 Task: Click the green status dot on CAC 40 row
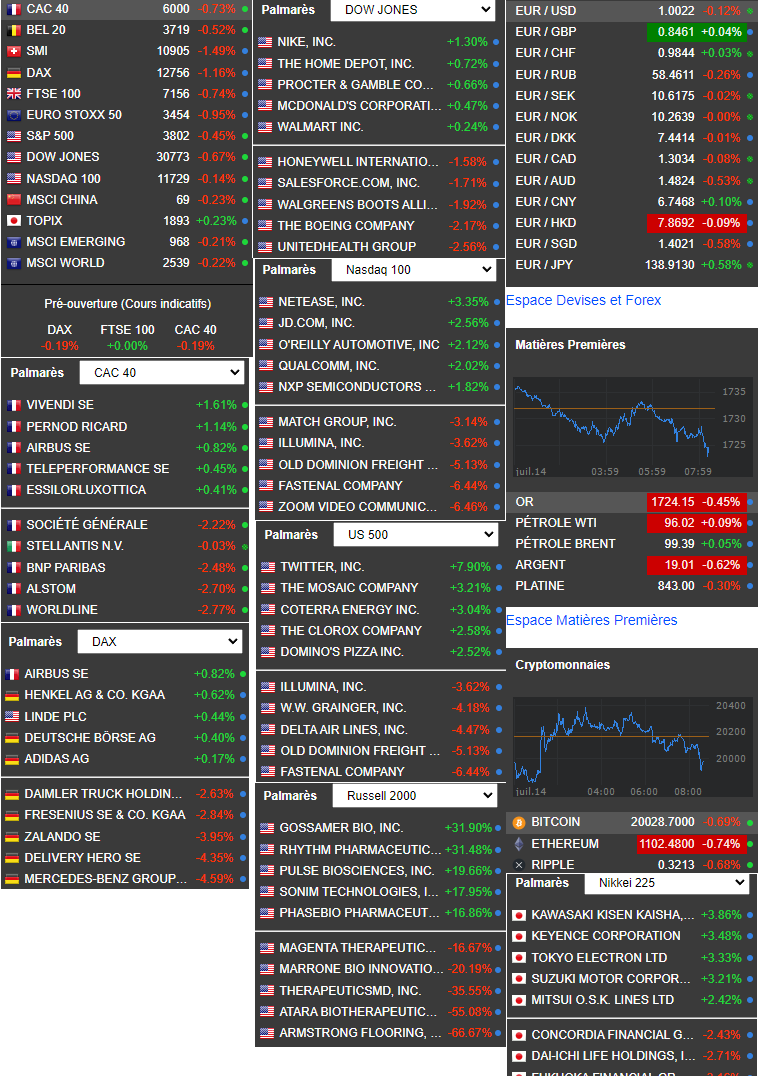(x=245, y=9)
